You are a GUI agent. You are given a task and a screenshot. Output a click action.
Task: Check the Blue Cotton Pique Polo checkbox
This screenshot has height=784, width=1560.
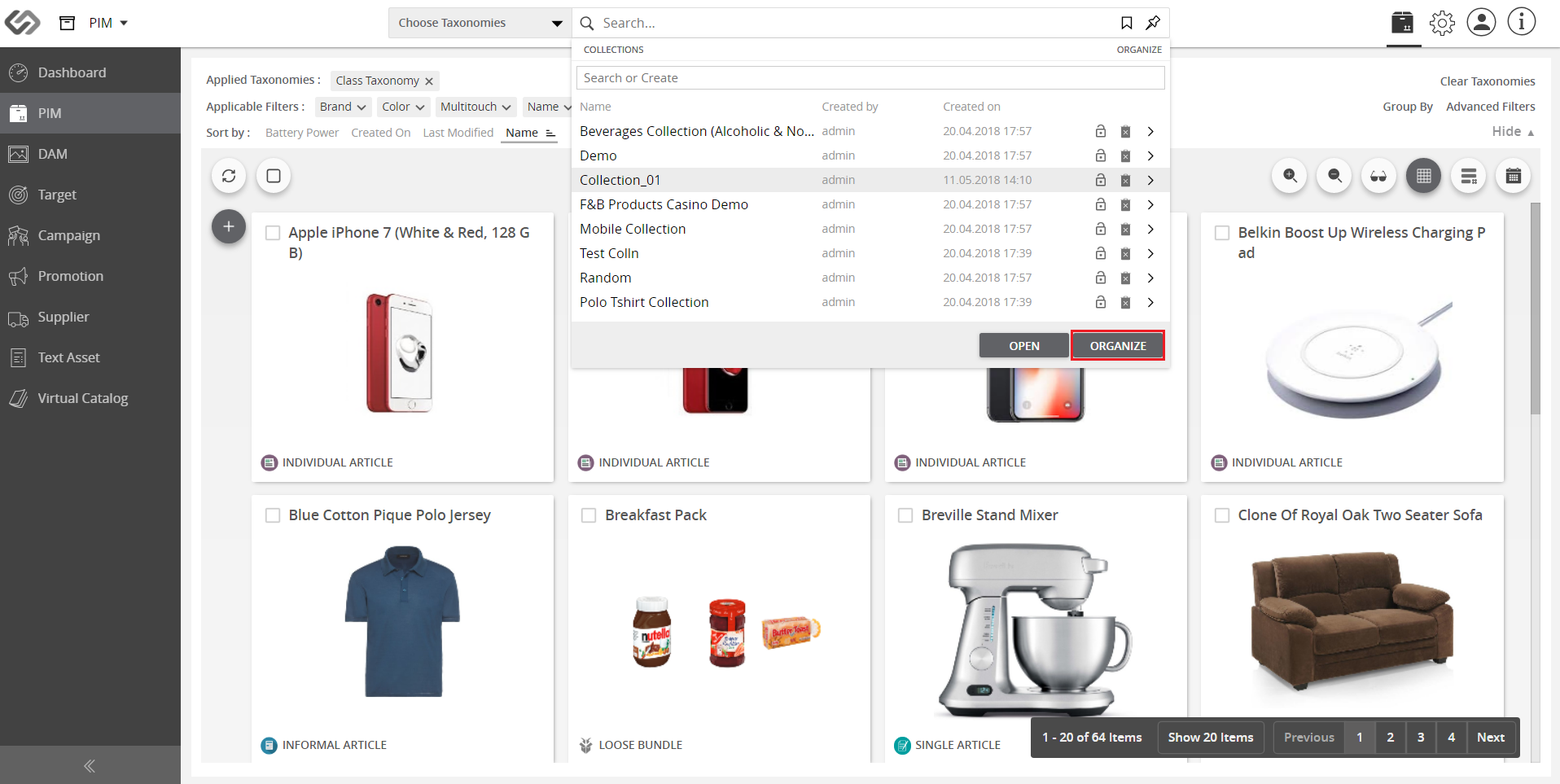click(x=273, y=515)
